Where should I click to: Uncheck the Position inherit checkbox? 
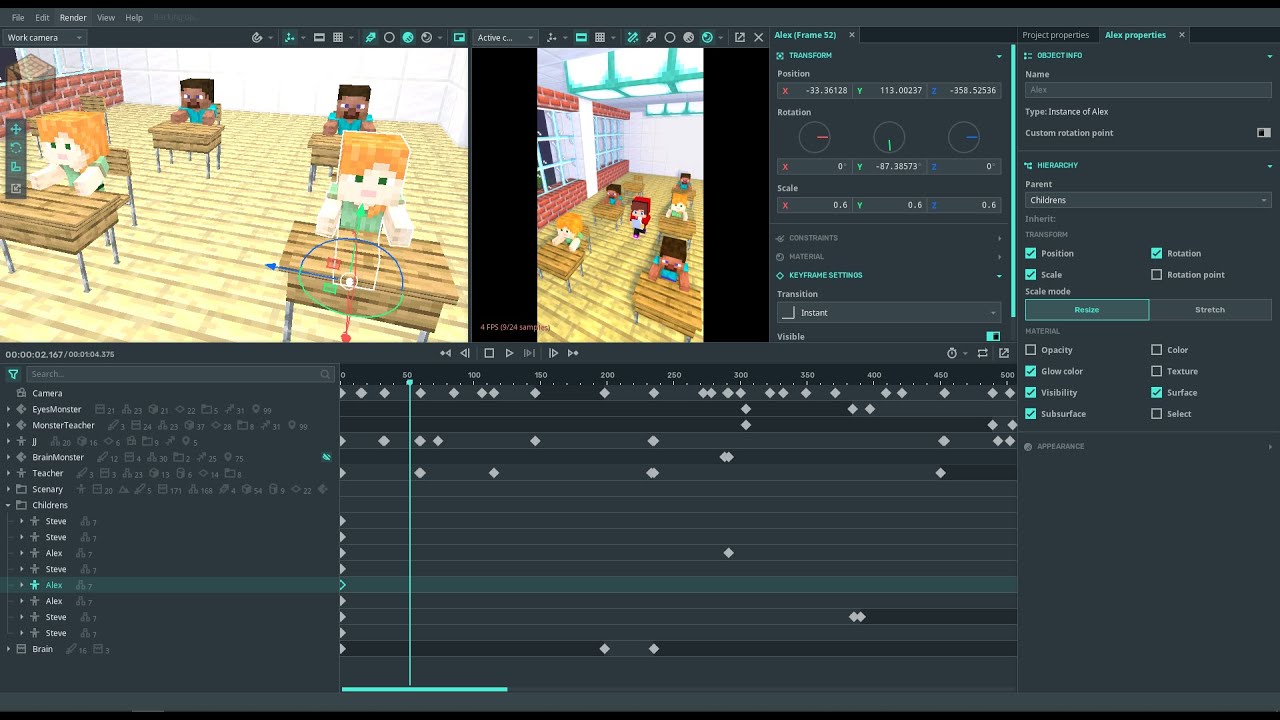pos(1031,253)
